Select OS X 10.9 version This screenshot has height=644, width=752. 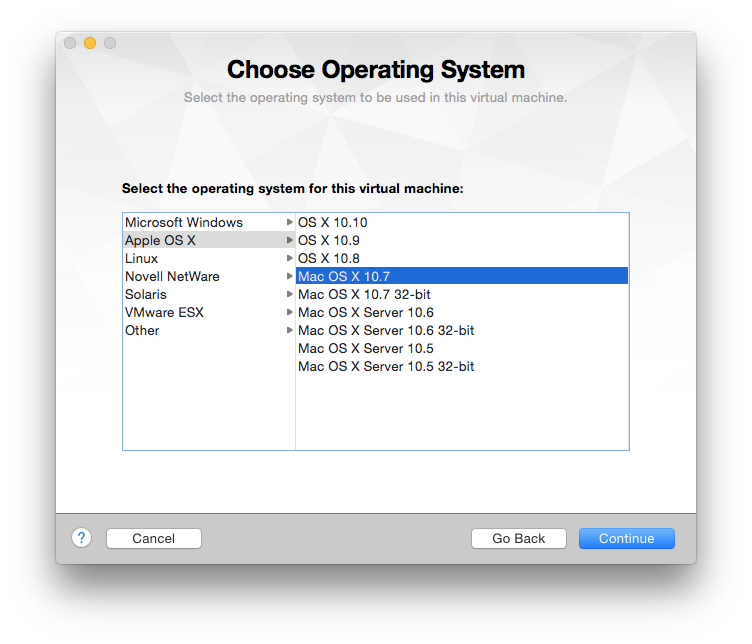click(462, 240)
